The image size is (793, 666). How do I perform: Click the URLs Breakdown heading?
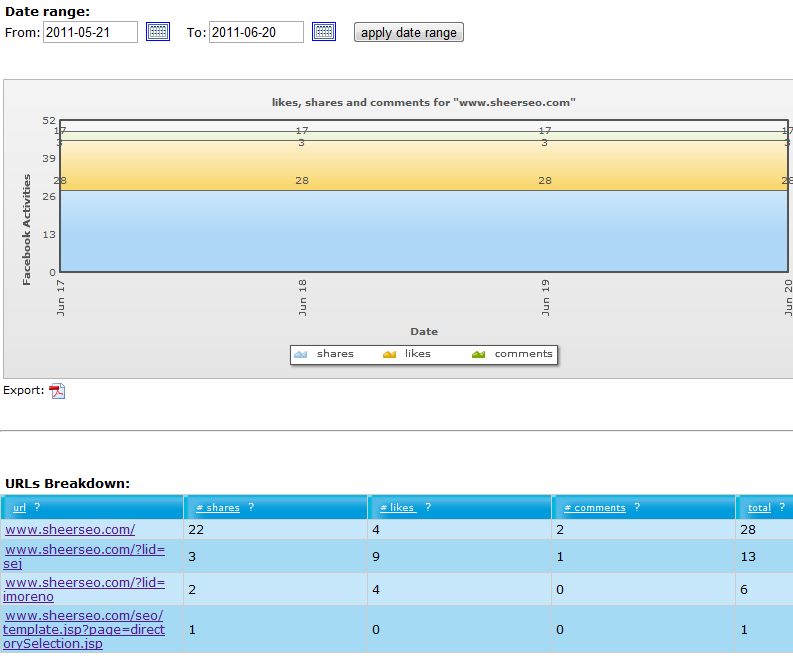coord(67,483)
